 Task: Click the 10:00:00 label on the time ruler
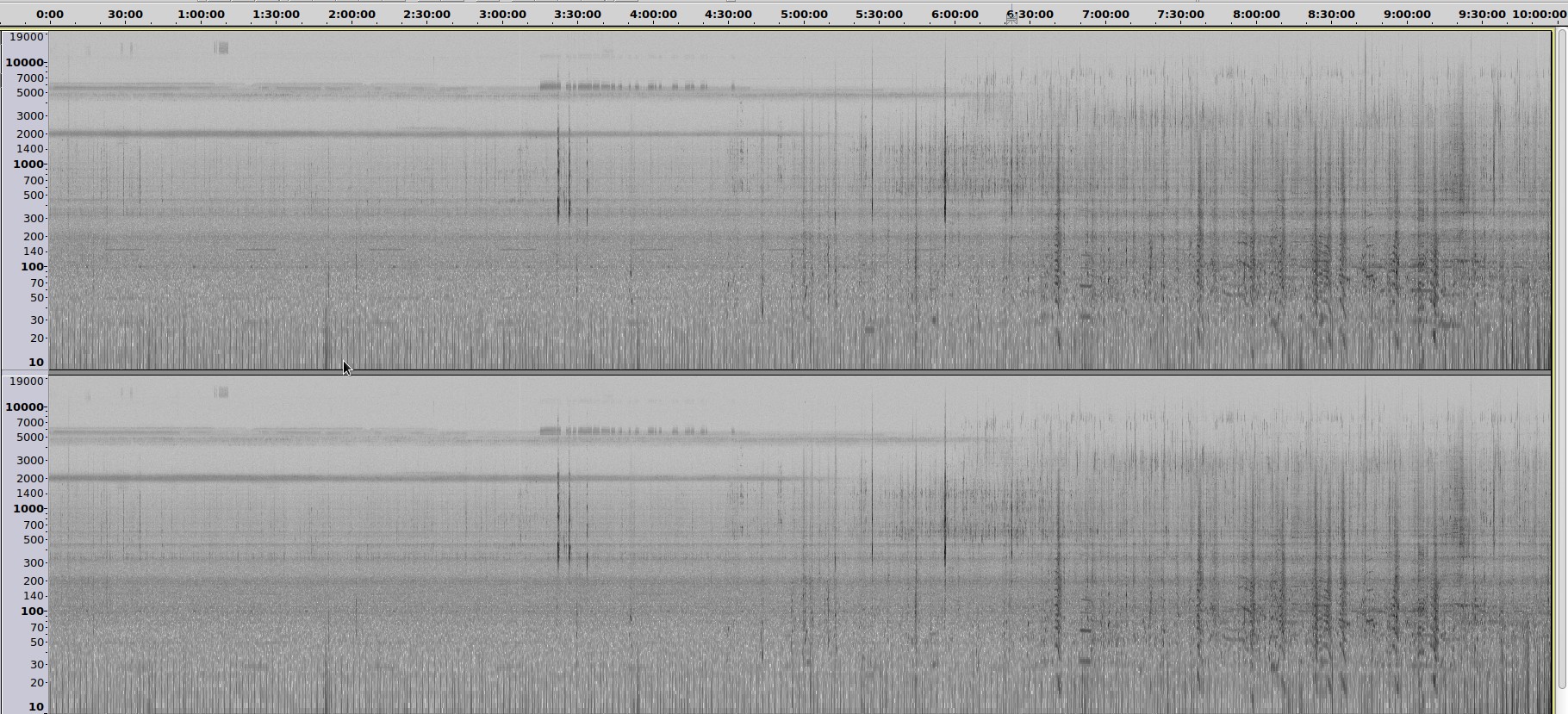point(1539,15)
